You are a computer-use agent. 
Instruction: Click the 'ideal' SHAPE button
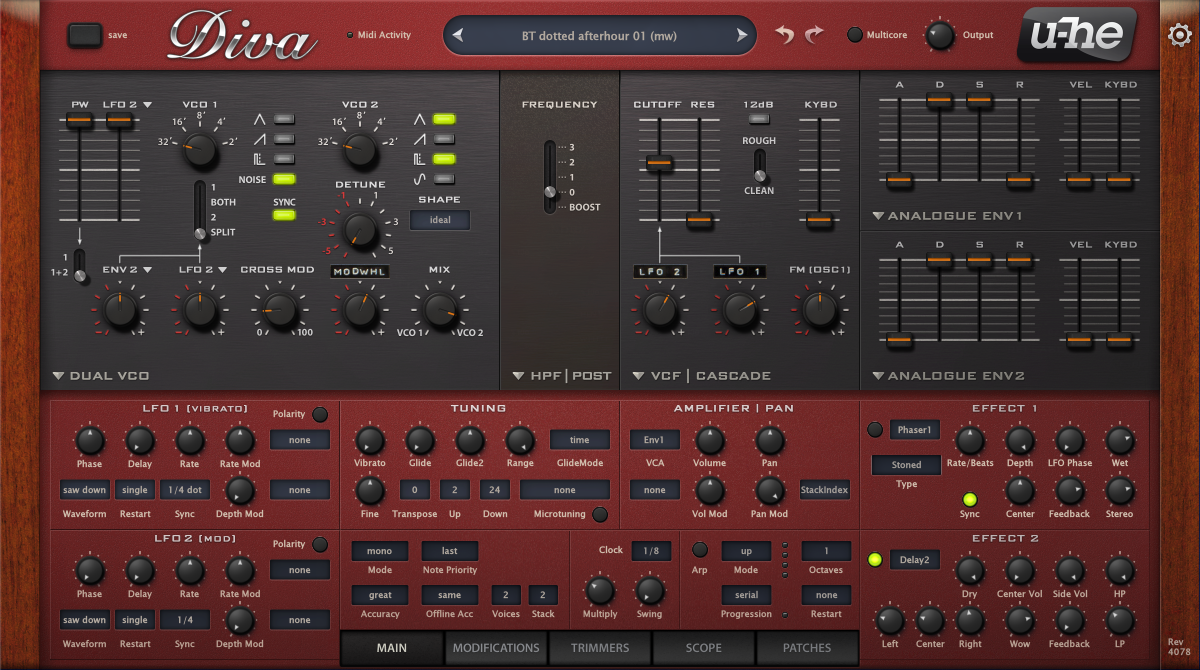pos(439,220)
